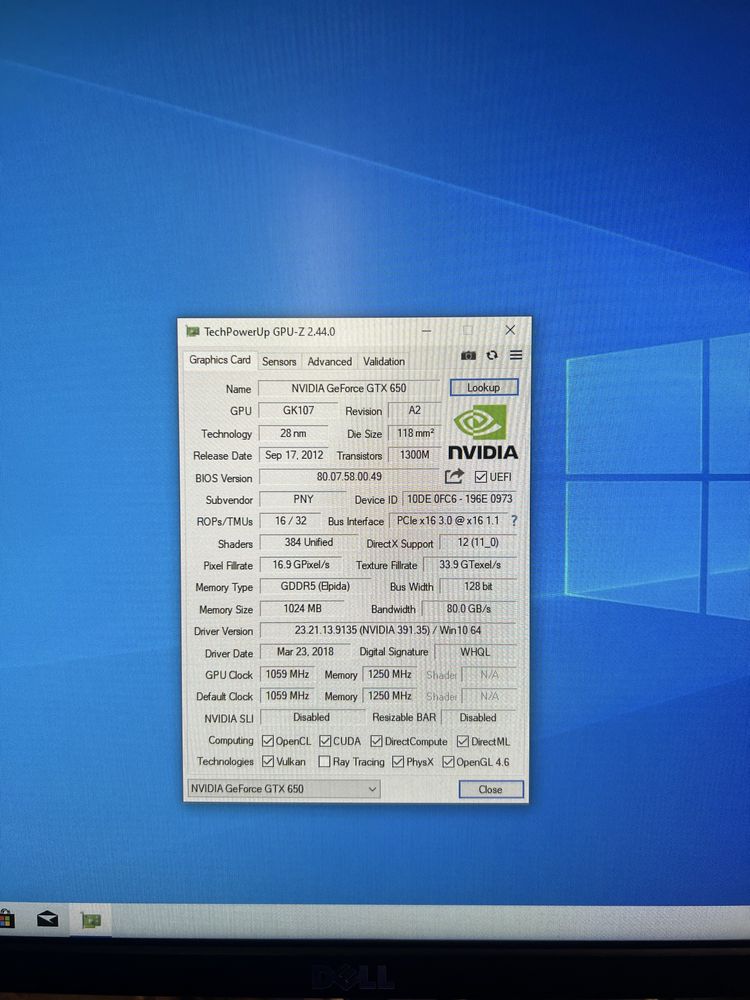
Task: Click the GPU Clock value 1059 MHz
Action: pos(288,674)
